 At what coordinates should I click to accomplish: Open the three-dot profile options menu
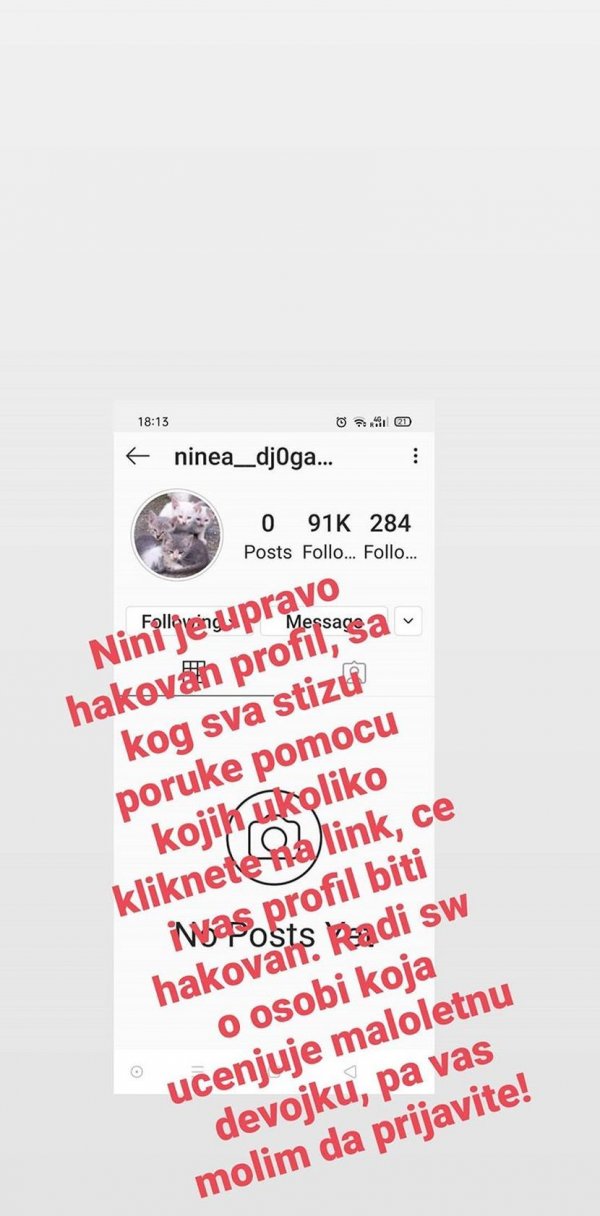415,456
